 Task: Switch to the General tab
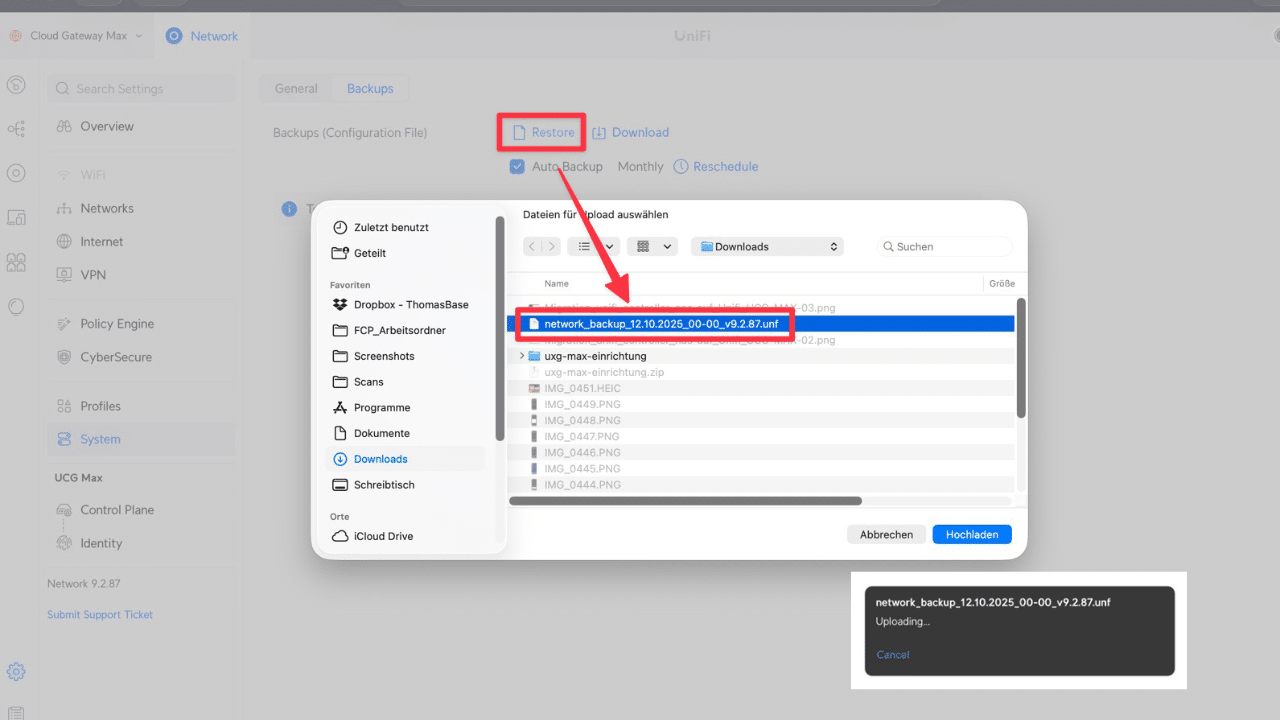[296, 88]
